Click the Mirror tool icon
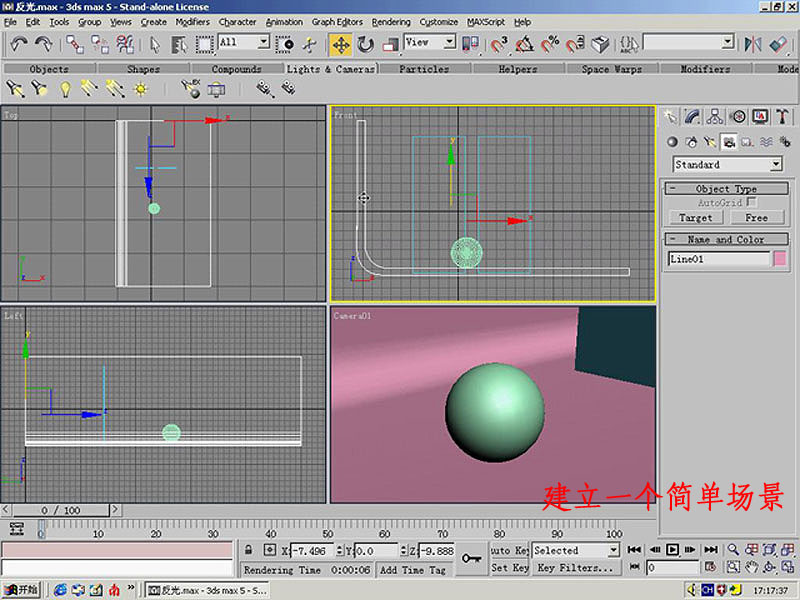The width and height of the screenshot is (800, 600). (x=752, y=44)
